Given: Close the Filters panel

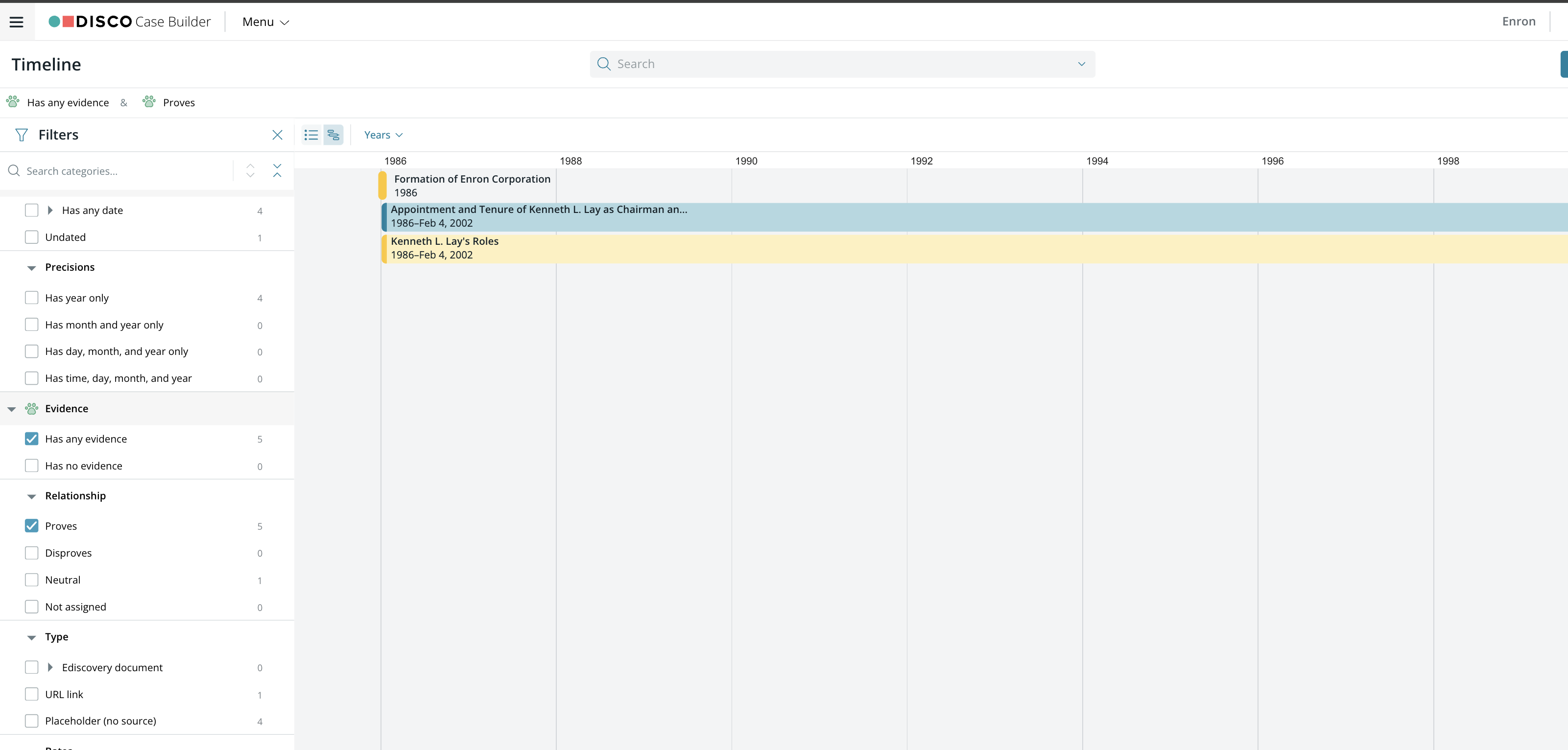Looking at the screenshot, I should [277, 135].
